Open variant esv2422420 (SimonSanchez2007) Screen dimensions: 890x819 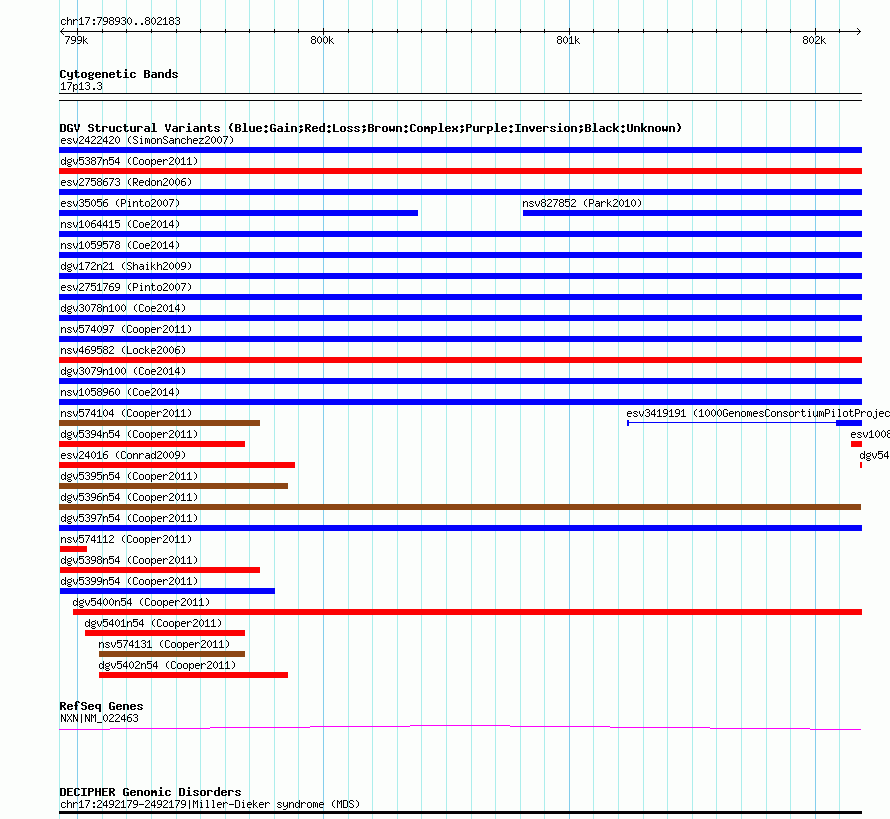[x=147, y=140]
